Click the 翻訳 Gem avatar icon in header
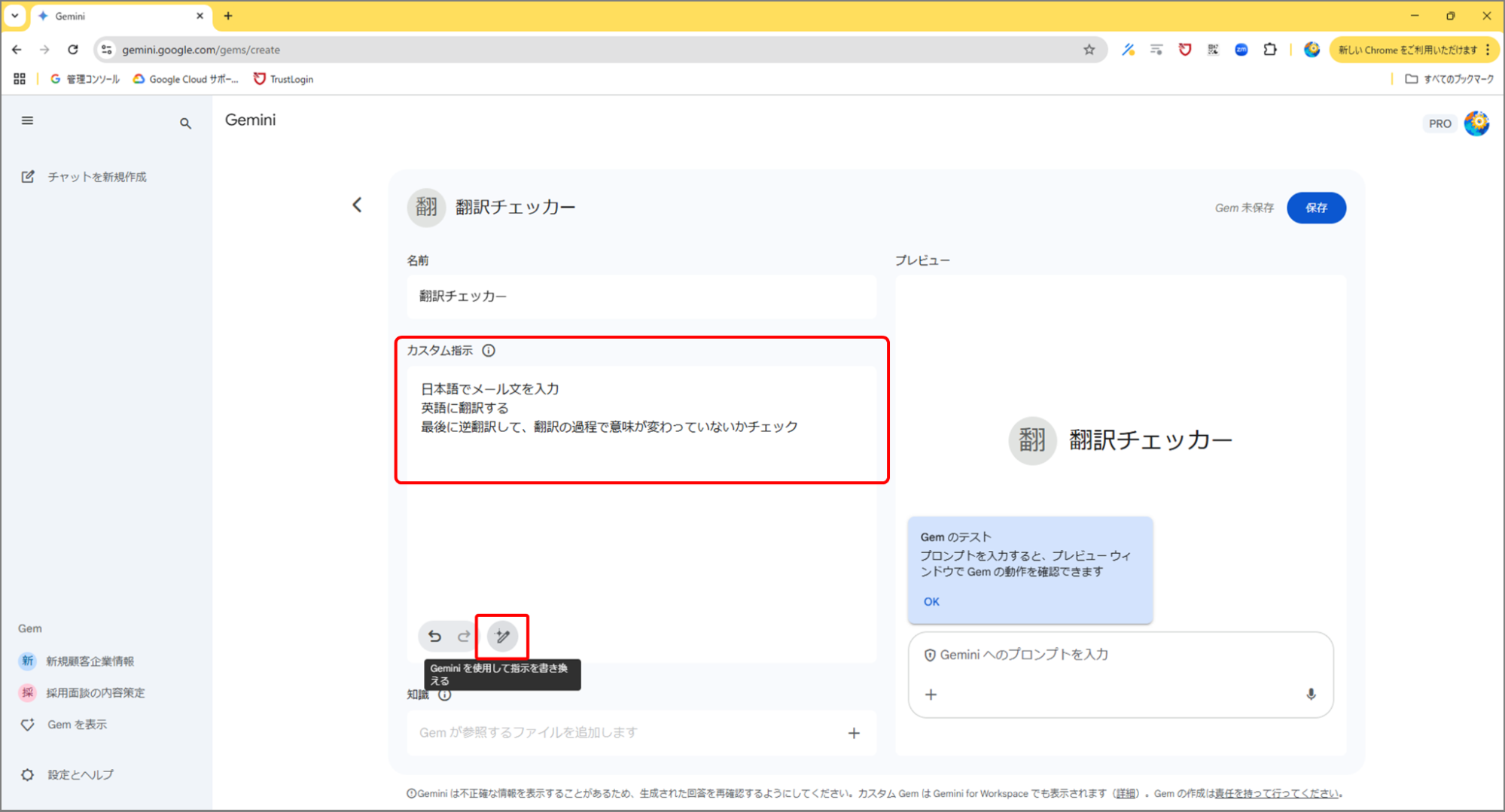Viewport: 1505px width, 812px height. [x=426, y=207]
